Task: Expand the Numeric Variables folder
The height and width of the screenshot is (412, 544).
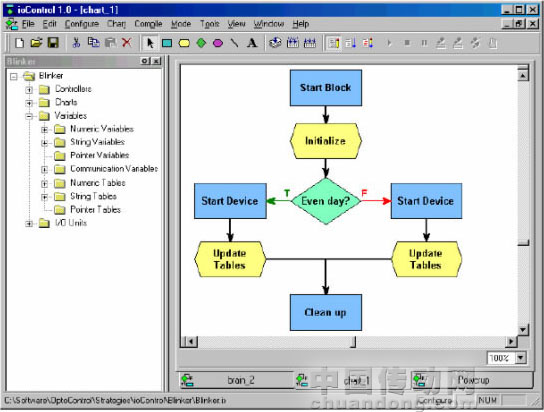Action: click(x=44, y=130)
